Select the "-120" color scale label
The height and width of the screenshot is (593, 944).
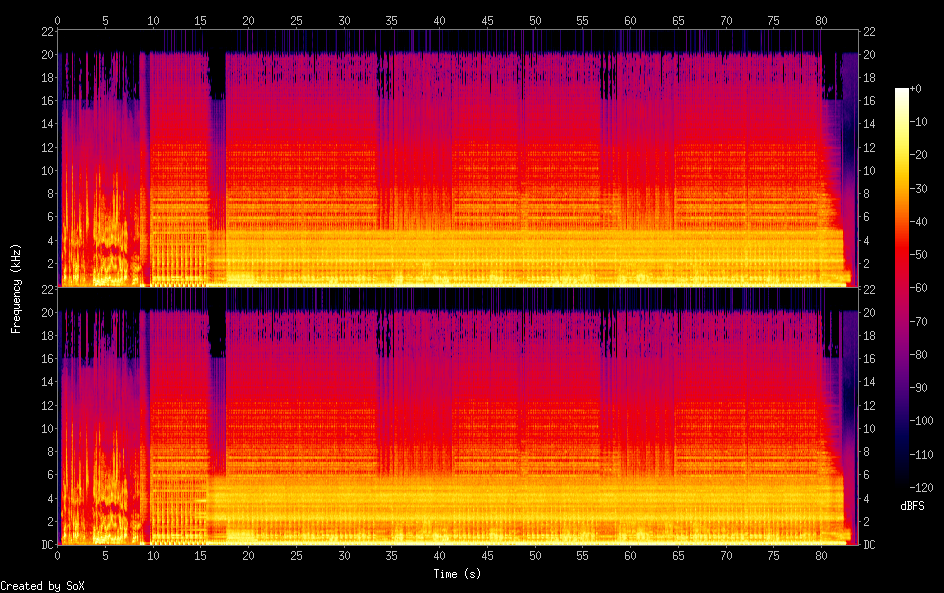(921, 488)
